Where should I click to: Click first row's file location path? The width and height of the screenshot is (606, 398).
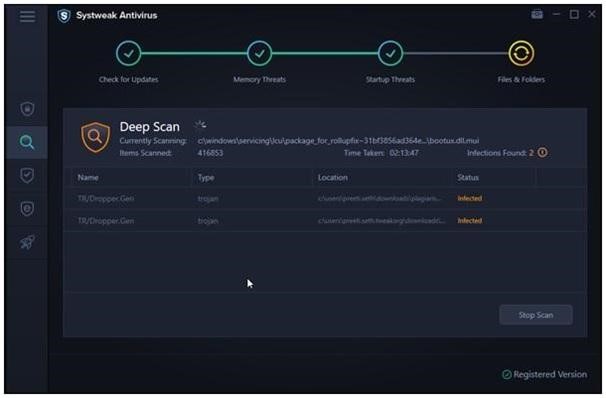click(x=379, y=199)
